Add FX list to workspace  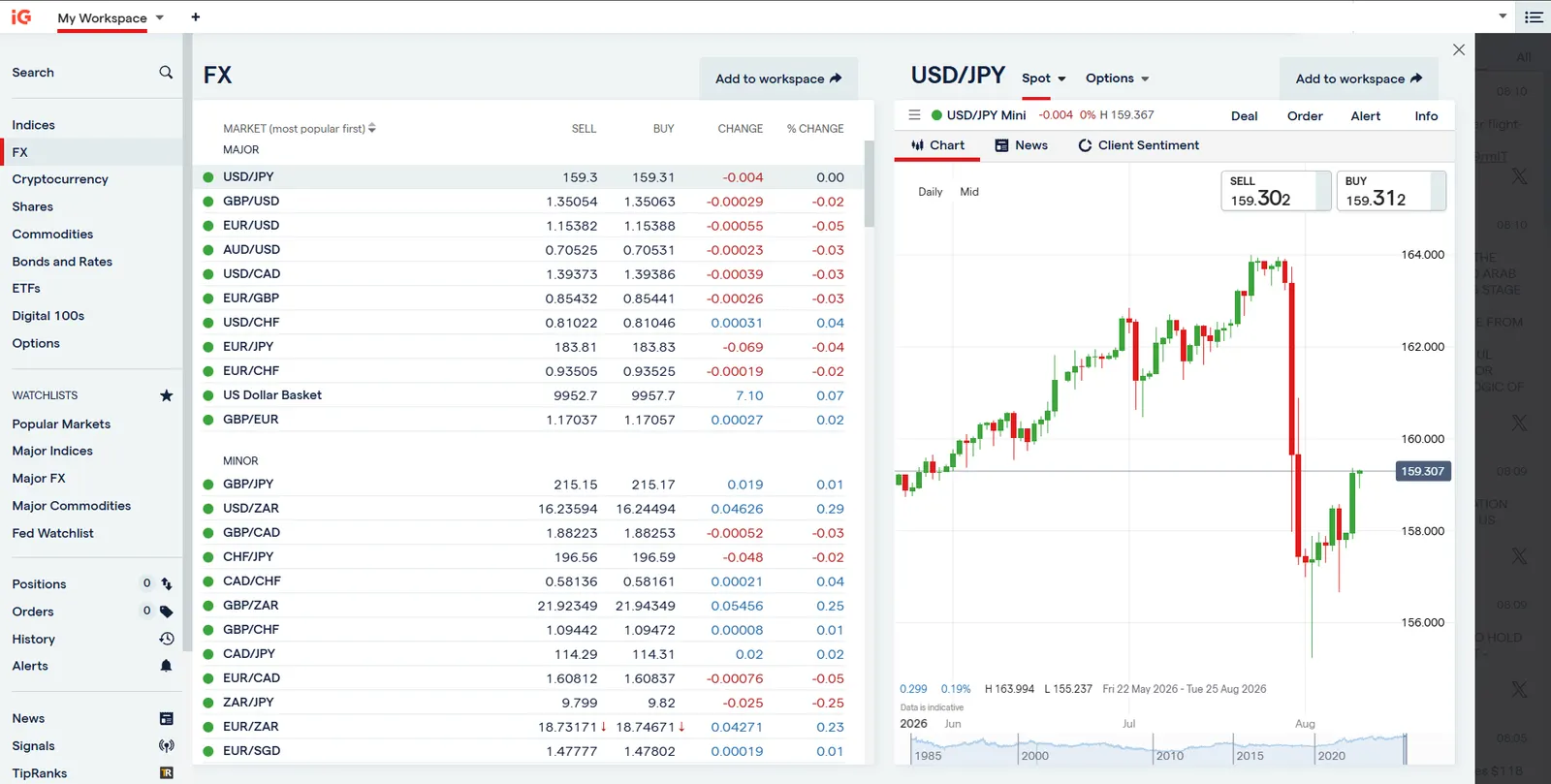coord(778,78)
